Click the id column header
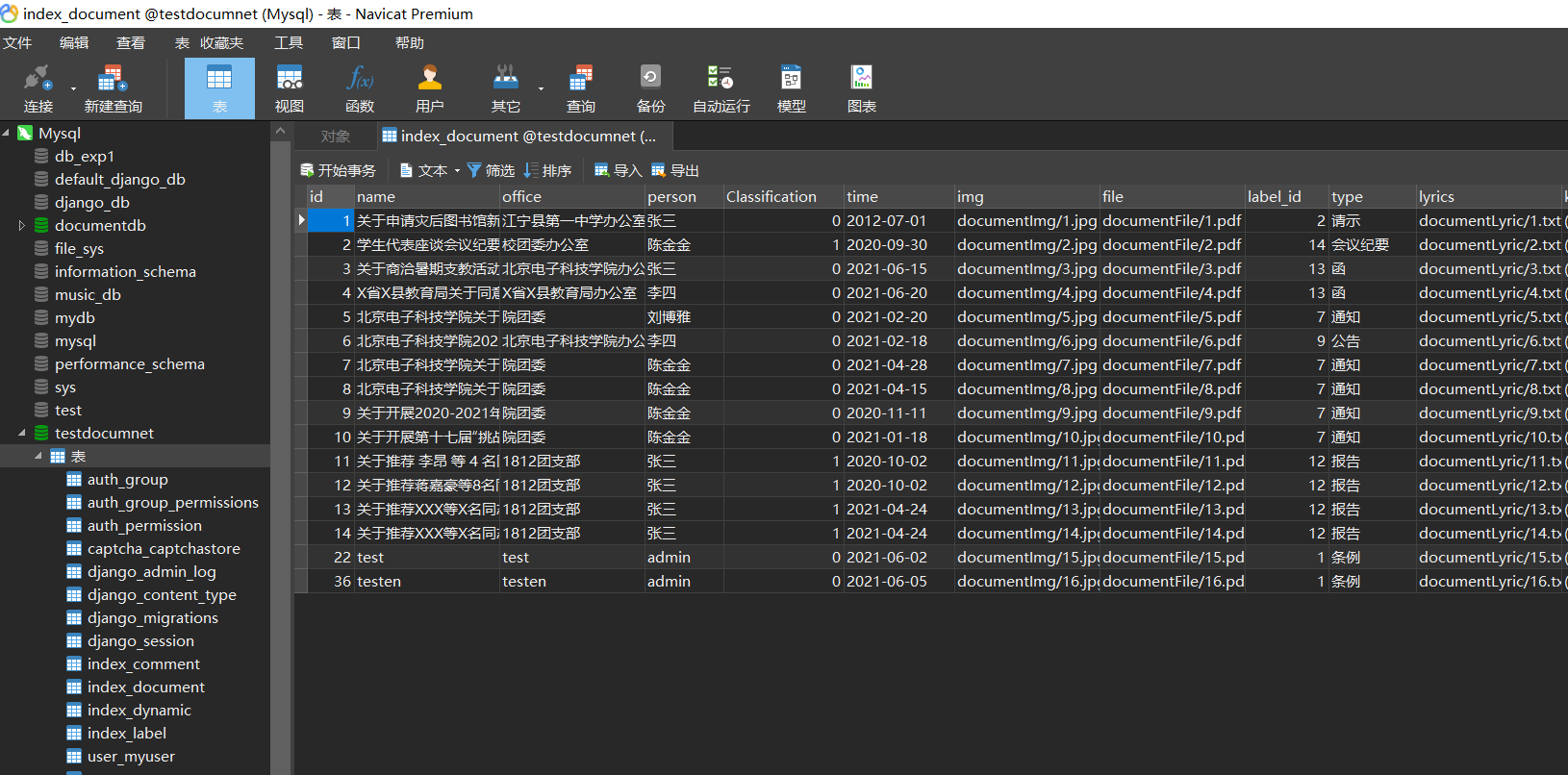The image size is (1568, 775). [330, 196]
